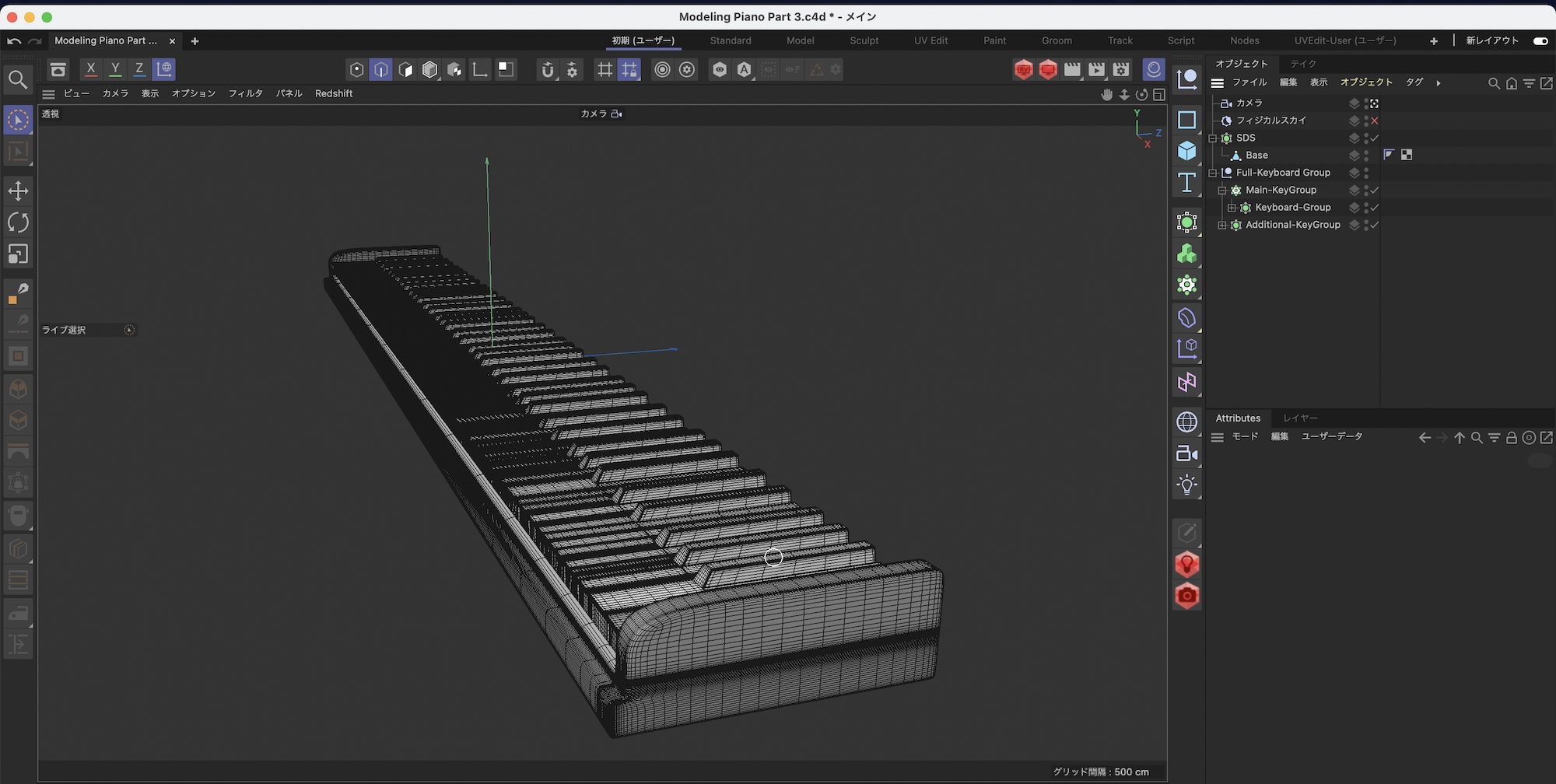Open the Redshift menu in the viewport
Viewport: 1556px width, 784px height.
coord(333,93)
